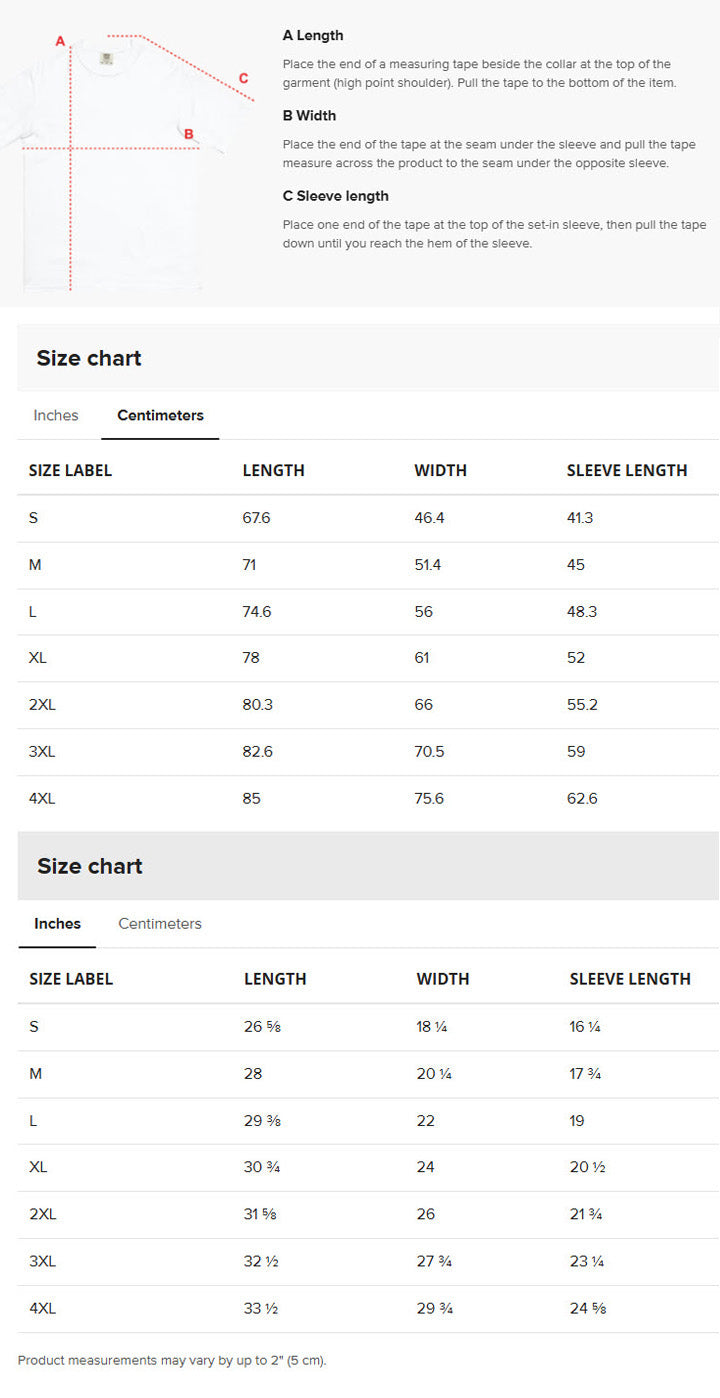Click the first 'Size chart' title
Viewport: 720px width, 1398px height.
point(89,357)
